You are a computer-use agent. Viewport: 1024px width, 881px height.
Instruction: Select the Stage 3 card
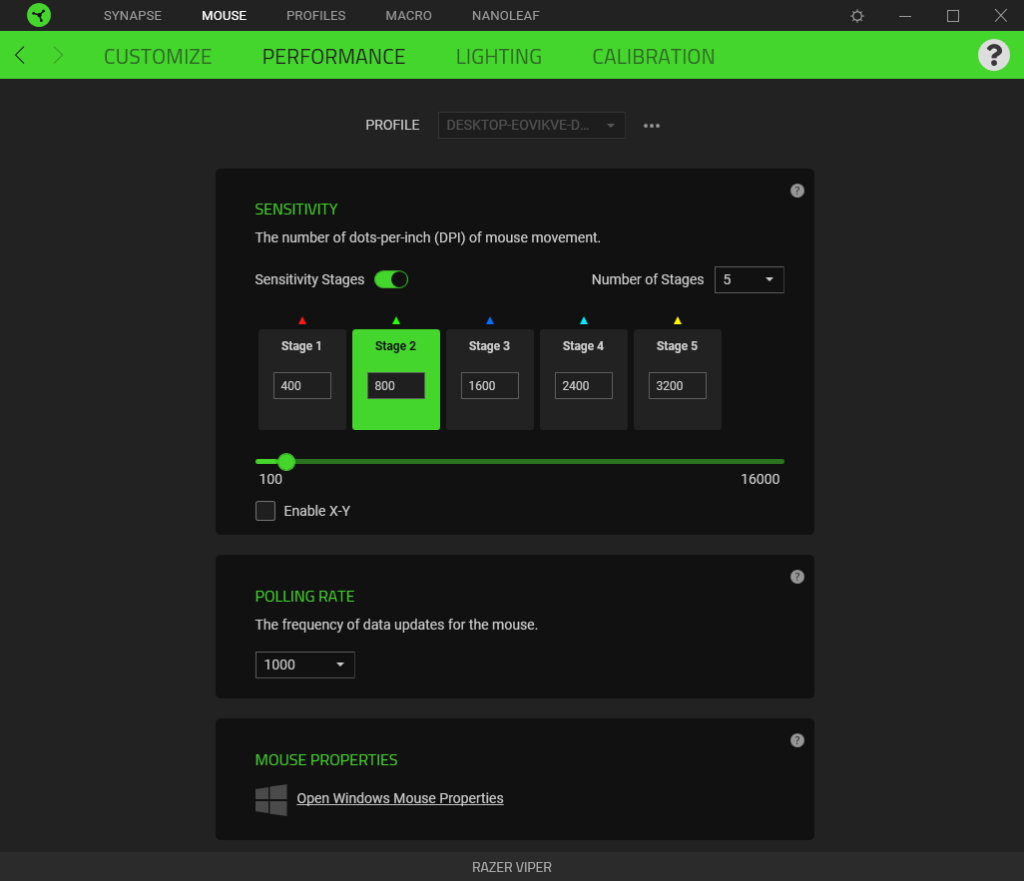(490, 379)
